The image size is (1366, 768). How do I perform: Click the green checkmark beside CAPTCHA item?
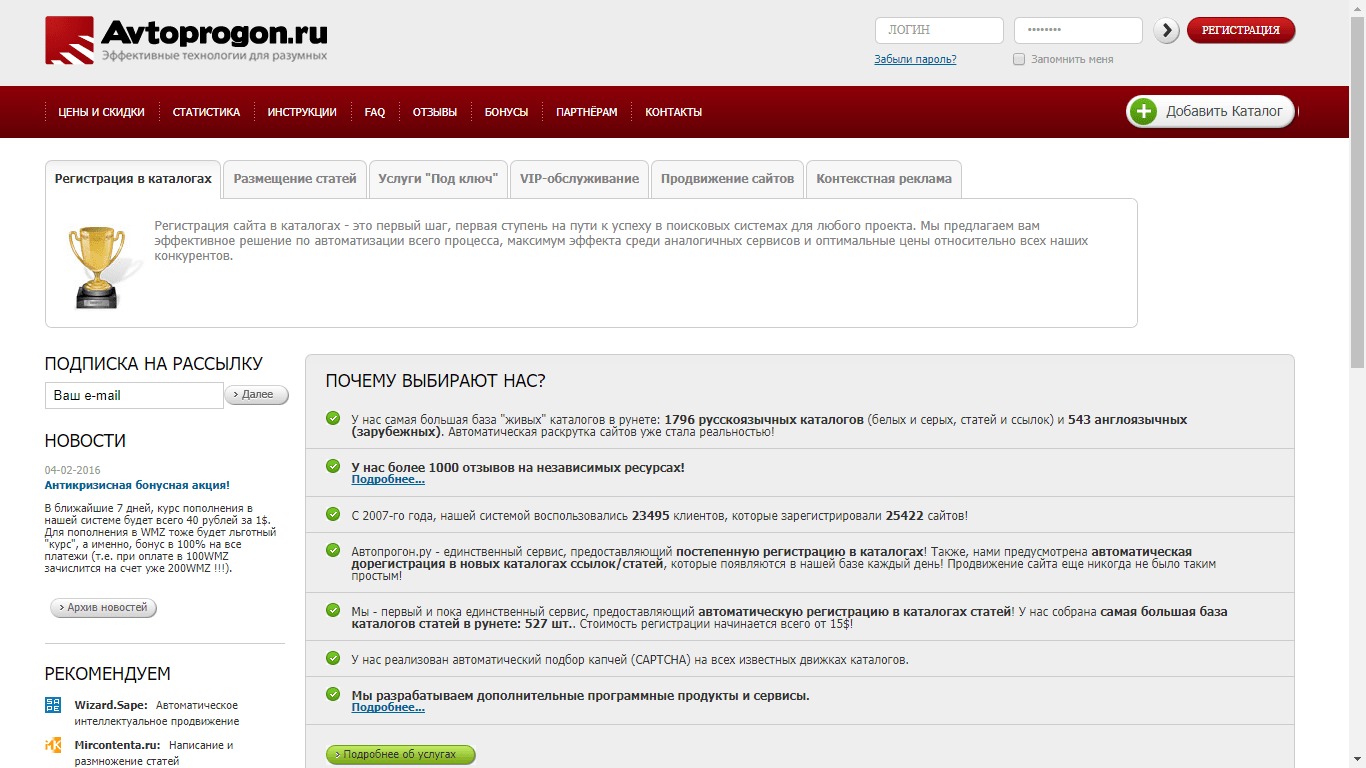(x=333, y=658)
